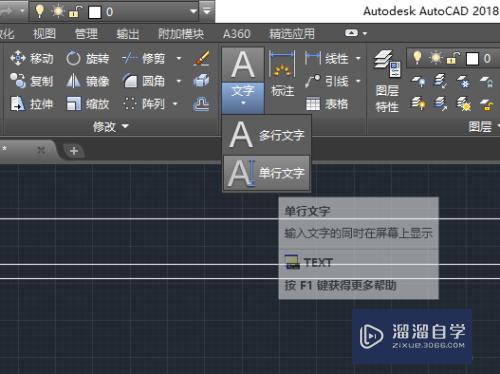
Task: Click layer color swatch in quick access
Action: (95, 12)
